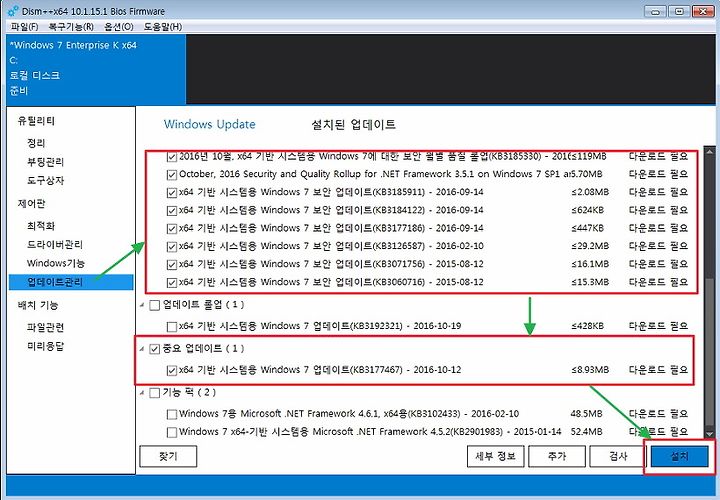Check the KB3192321 update checkbox
Viewport: 720px width, 500px height.
click(172, 327)
